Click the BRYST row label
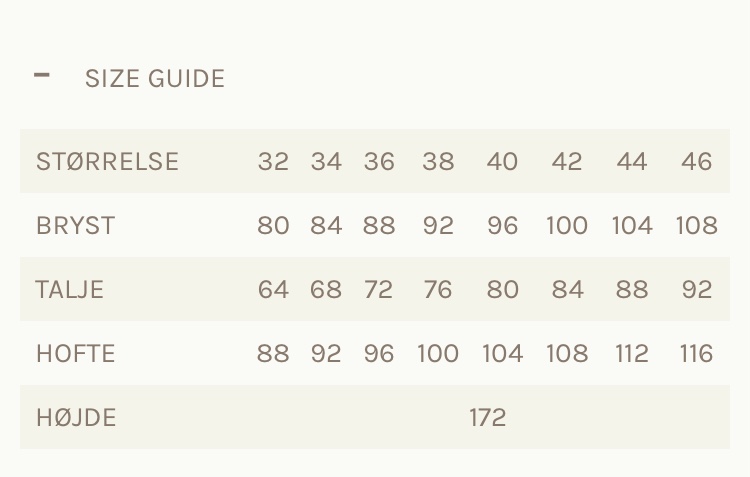 click(76, 225)
